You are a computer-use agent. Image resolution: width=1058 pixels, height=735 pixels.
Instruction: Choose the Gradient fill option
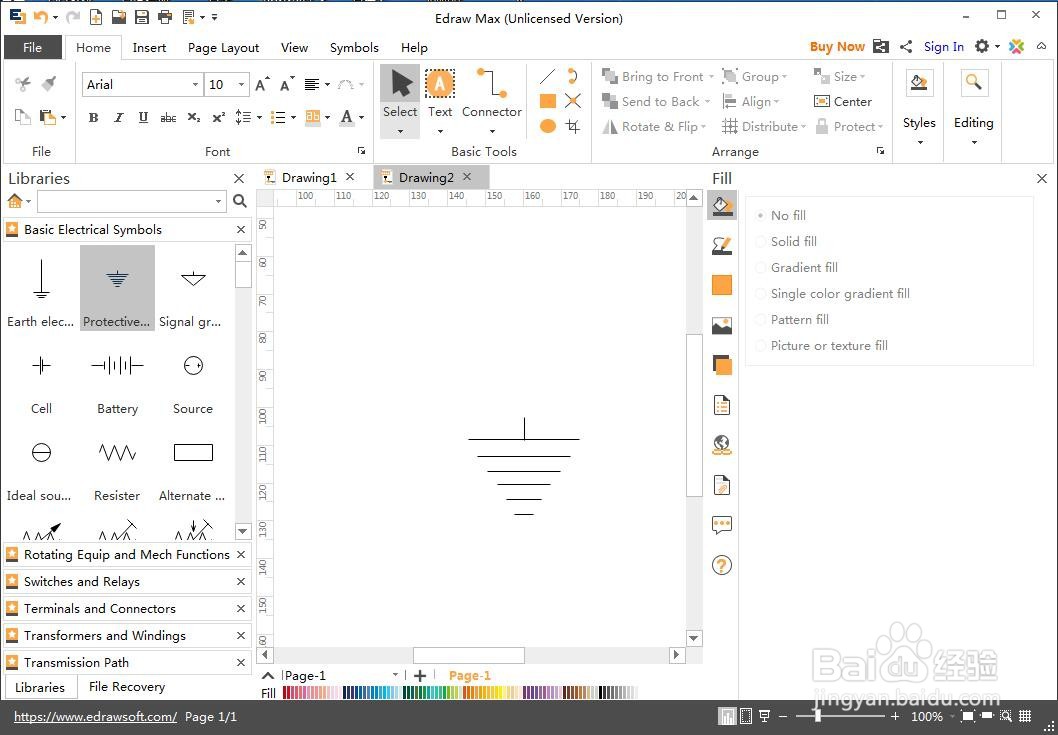(x=798, y=267)
